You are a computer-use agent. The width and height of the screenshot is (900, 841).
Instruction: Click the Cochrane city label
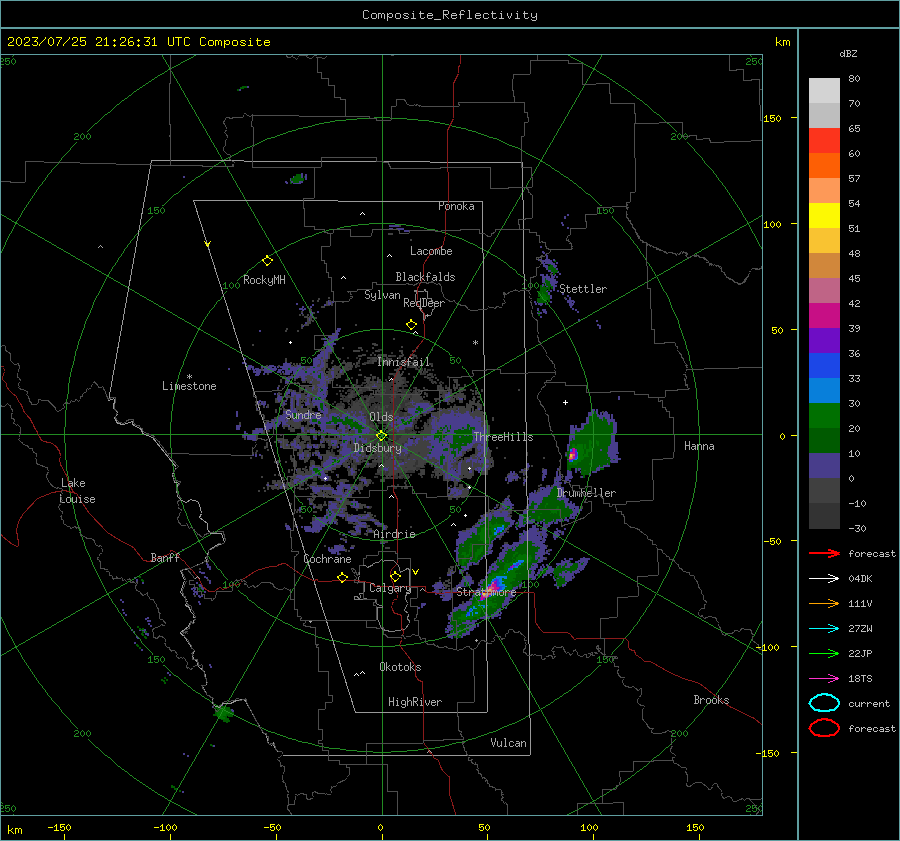tap(327, 559)
